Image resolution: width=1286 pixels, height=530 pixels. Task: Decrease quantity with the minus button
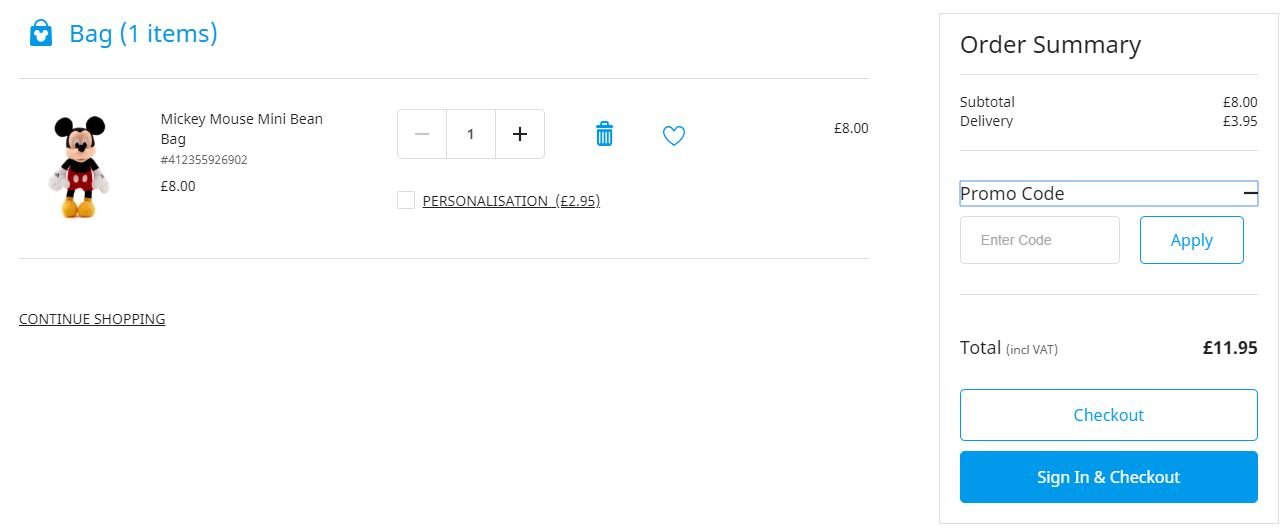tap(422, 134)
